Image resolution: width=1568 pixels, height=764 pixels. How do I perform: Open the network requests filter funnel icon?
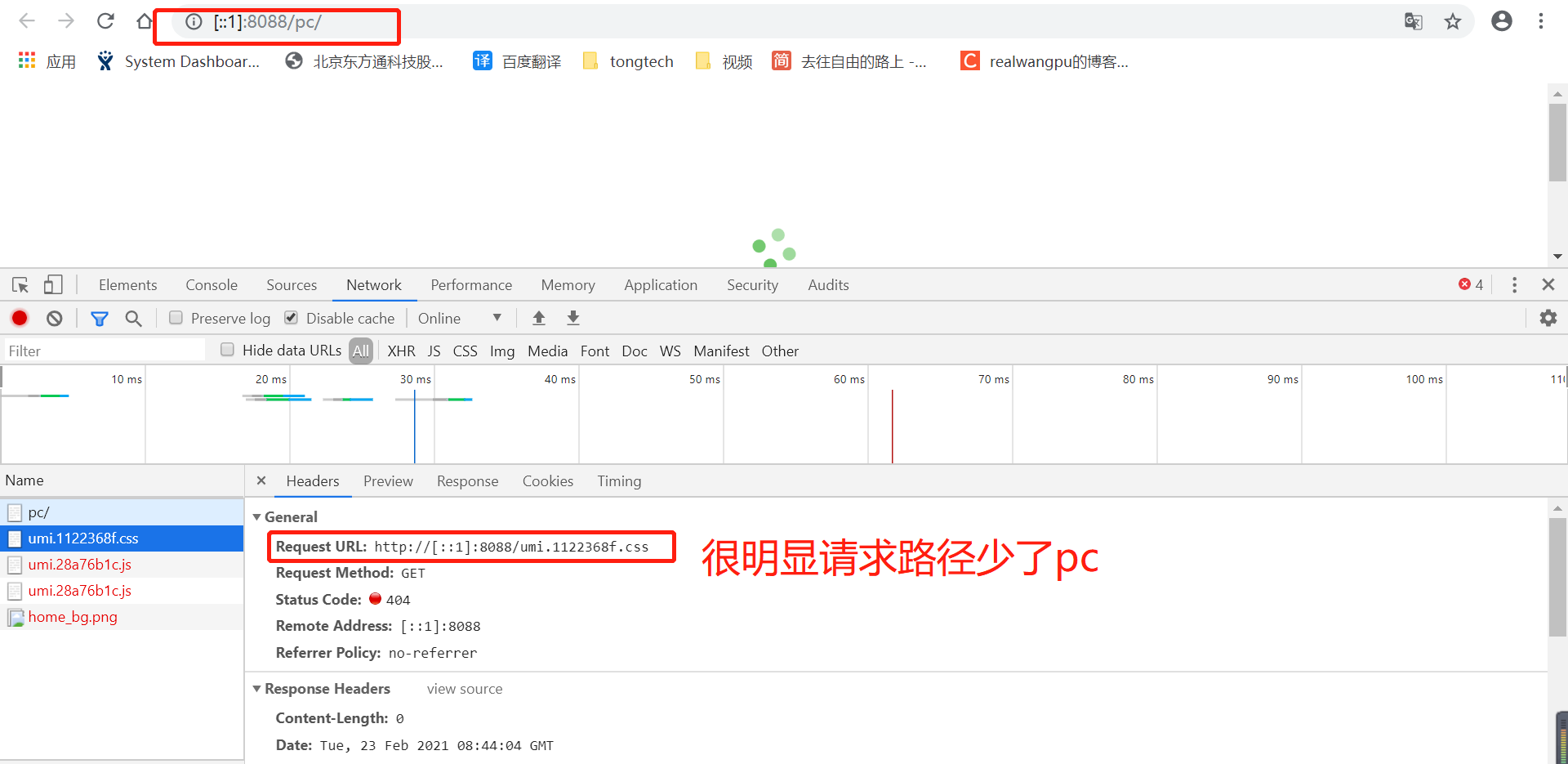[99, 318]
